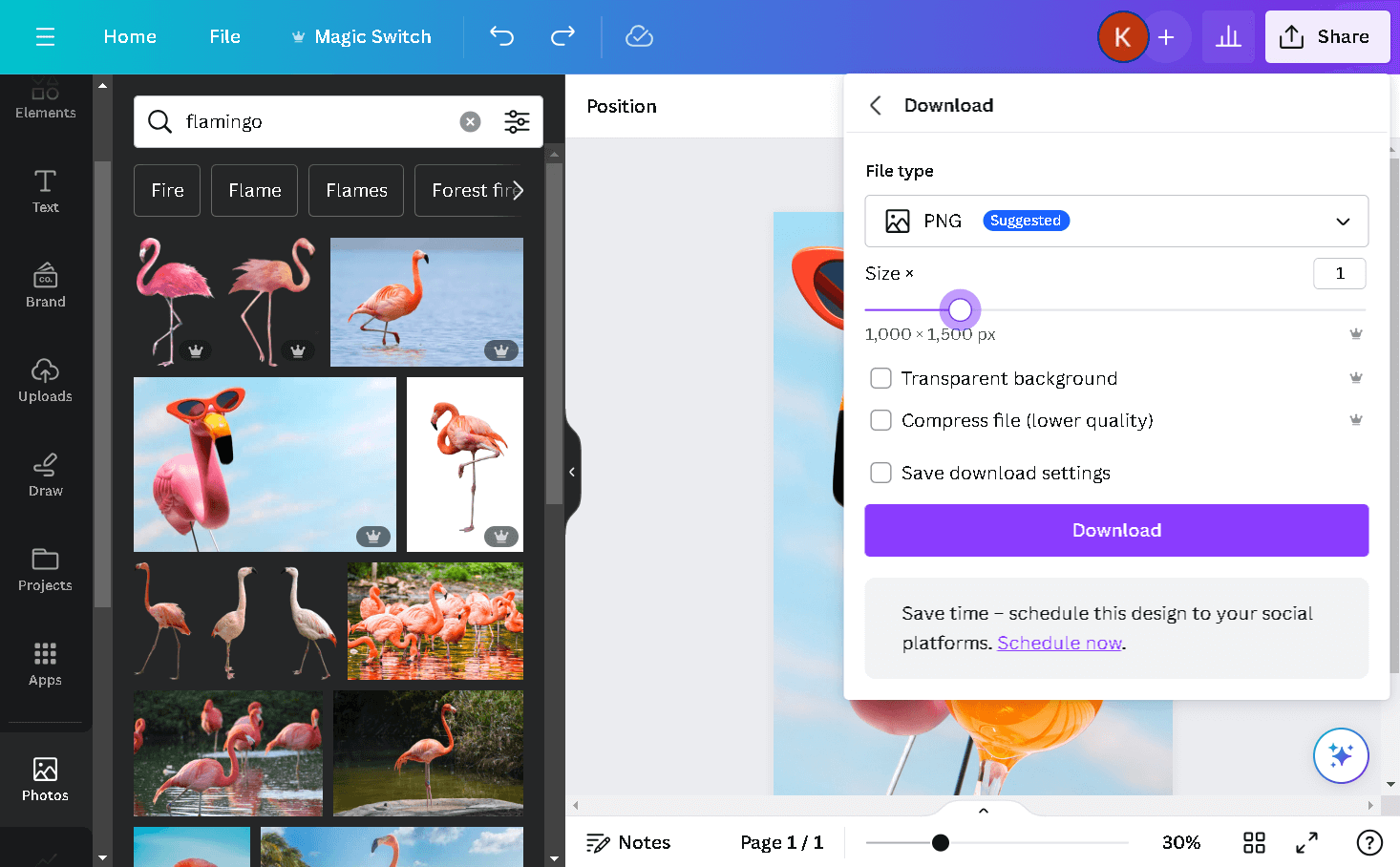Select the Draw tool
Image resolution: width=1400 pixels, height=867 pixels.
coord(45,475)
